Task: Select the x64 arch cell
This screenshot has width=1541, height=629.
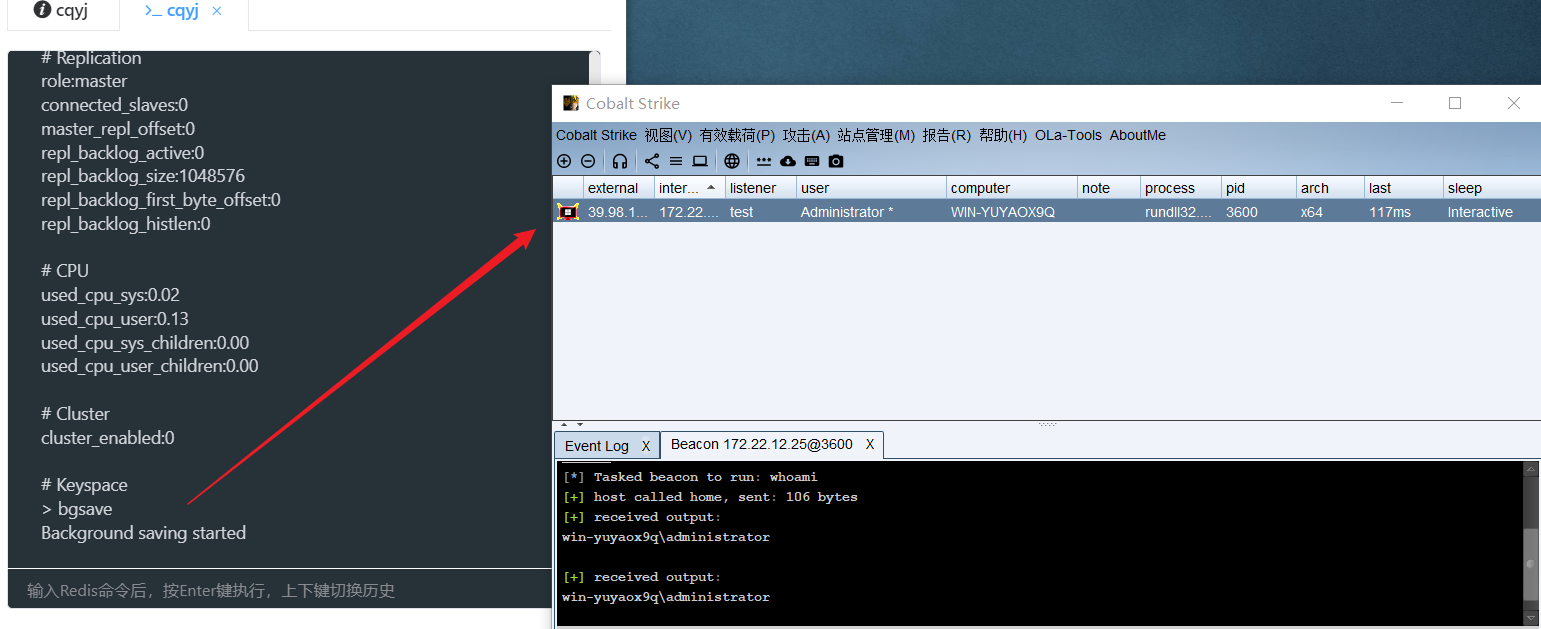Action: (x=1331, y=212)
